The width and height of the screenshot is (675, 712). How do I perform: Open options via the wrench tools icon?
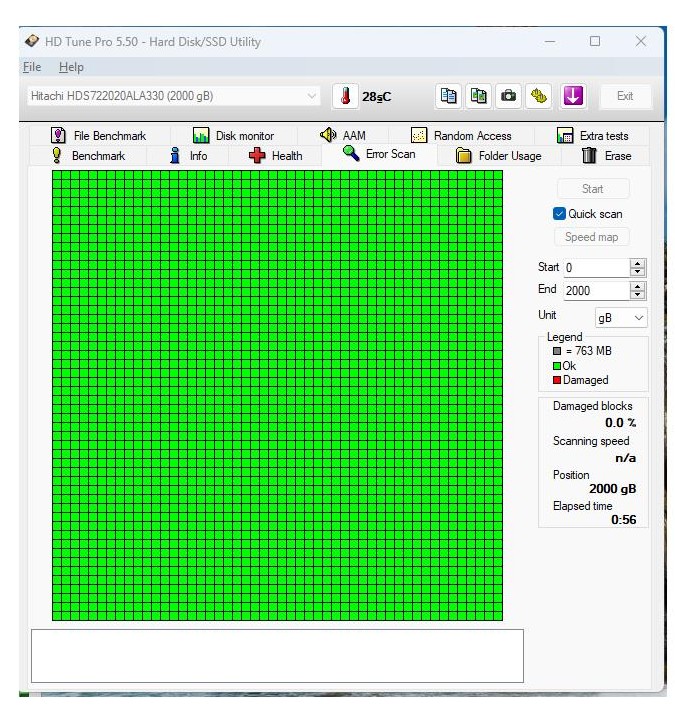[540, 96]
